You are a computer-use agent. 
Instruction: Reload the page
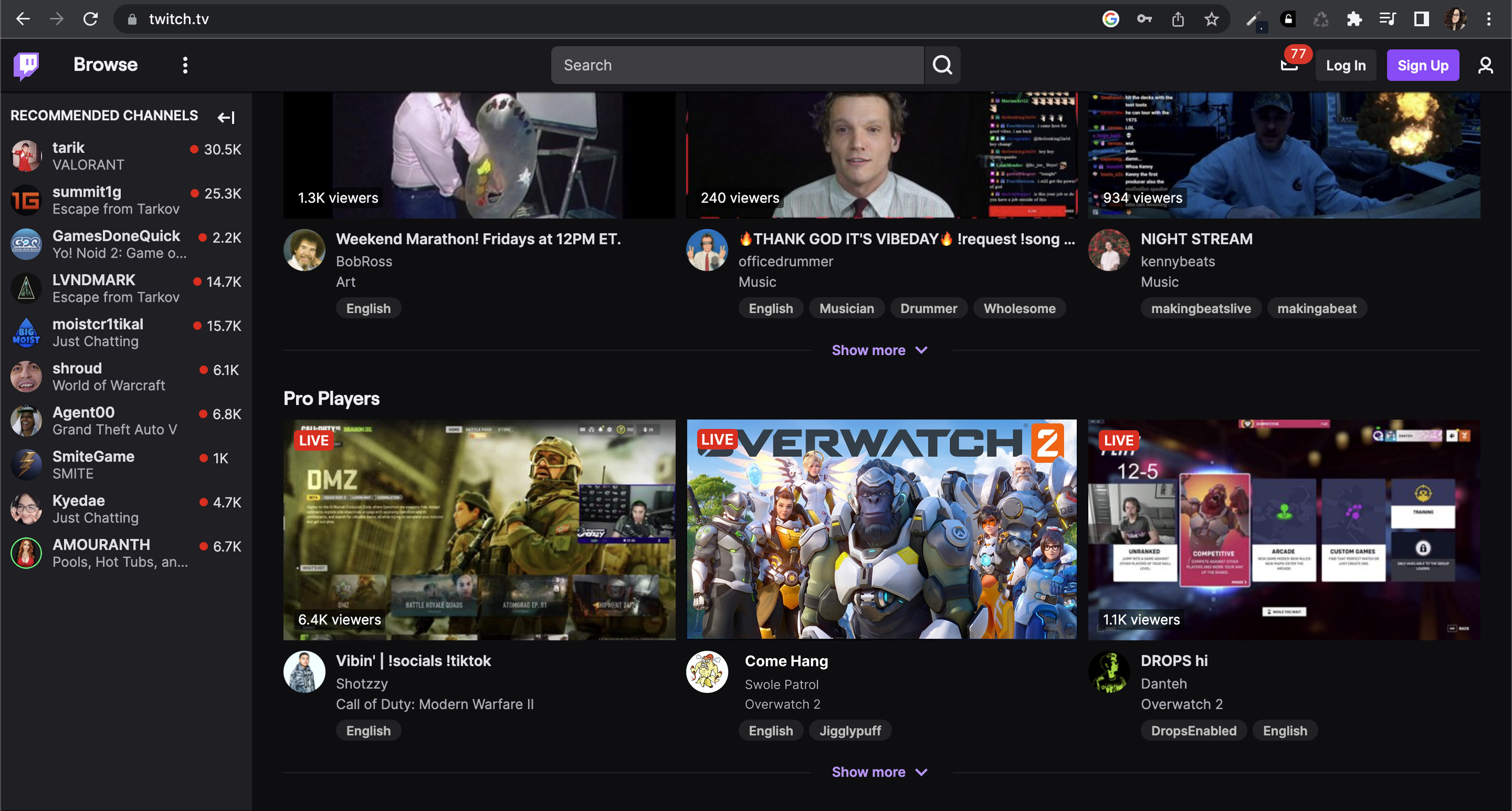pos(90,19)
